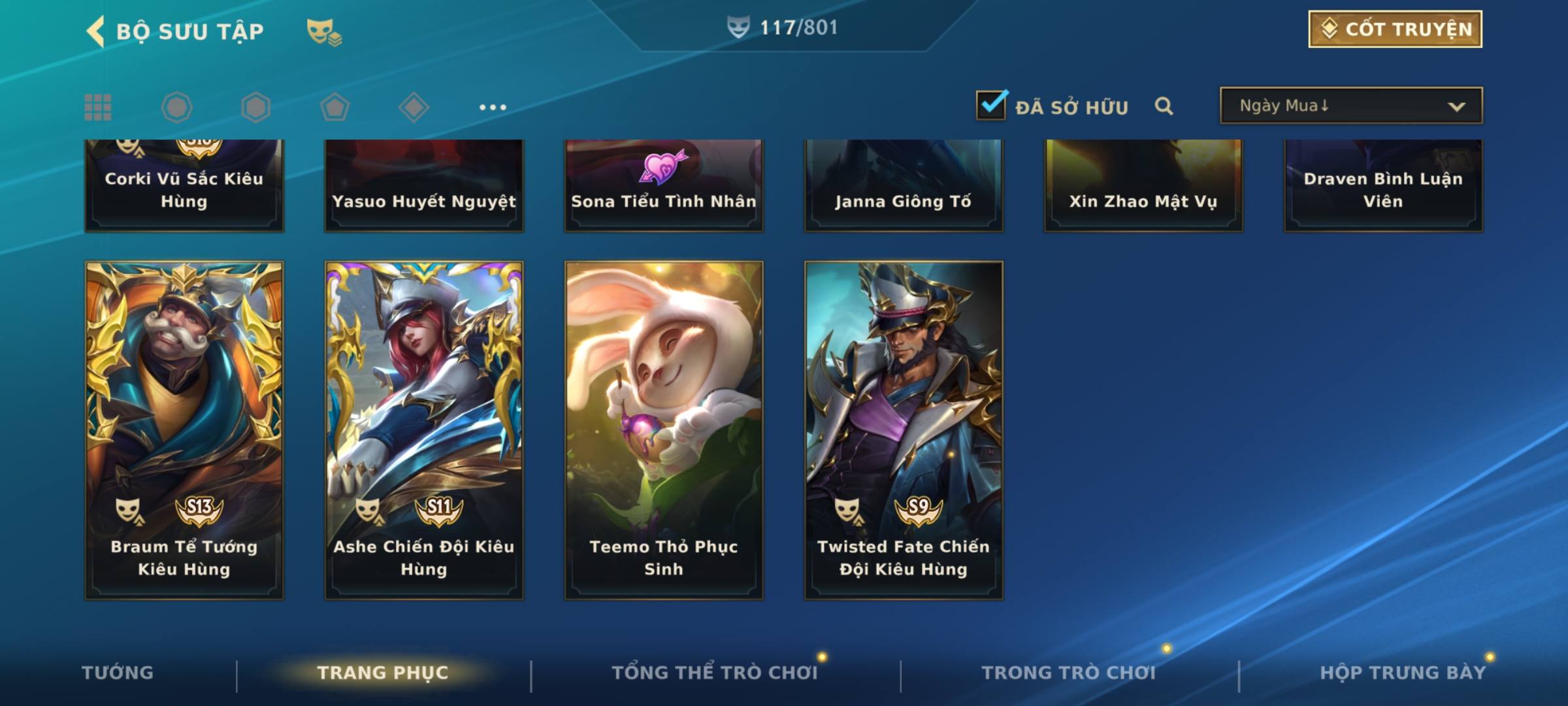Image resolution: width=1568 pixels, height=706 pixels.
Task: Uncheck the Đã Sở Hữu checkbox
Action: [991, 105]
